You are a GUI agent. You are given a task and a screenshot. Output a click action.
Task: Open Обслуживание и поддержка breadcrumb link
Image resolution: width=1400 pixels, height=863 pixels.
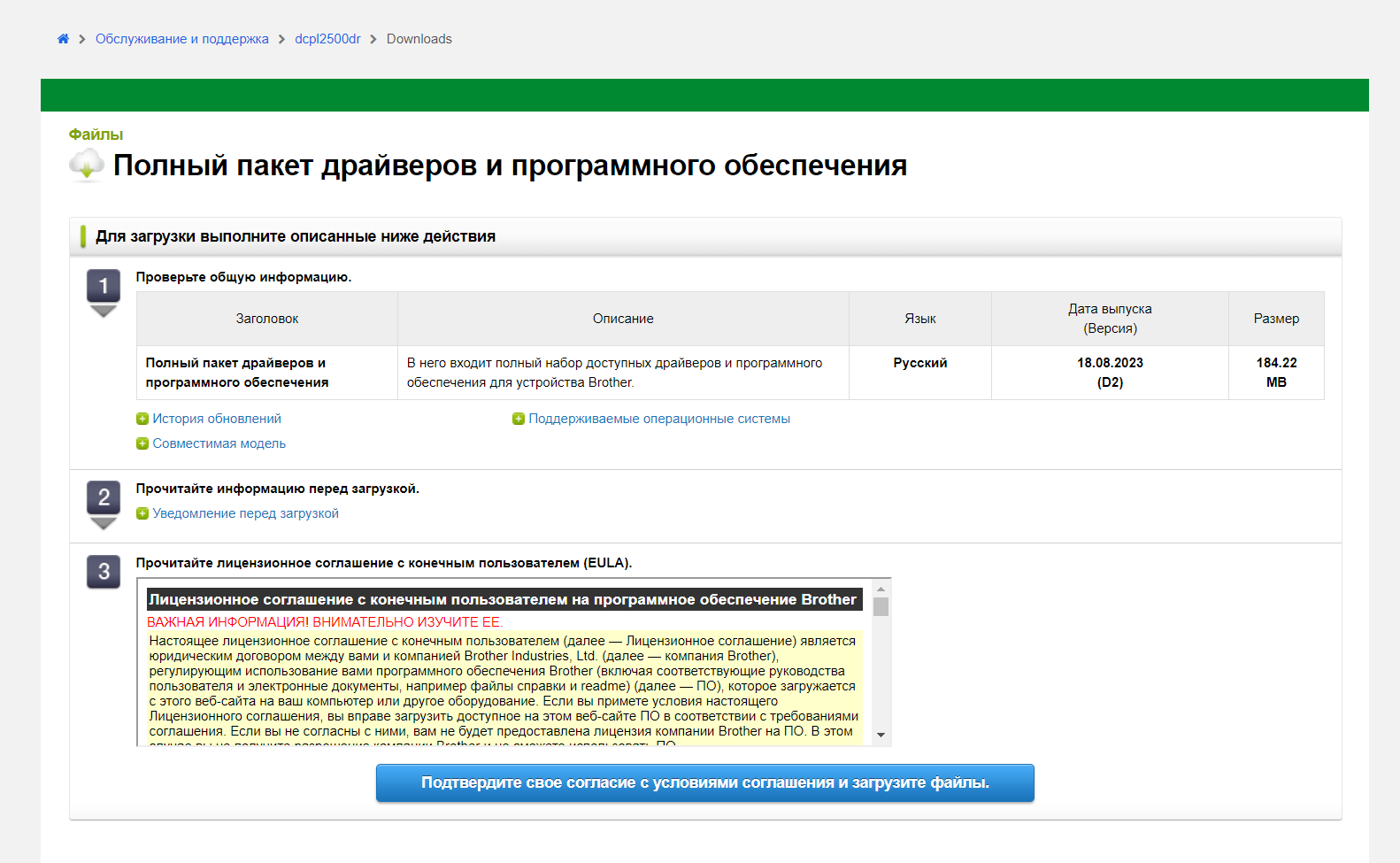pyautogui.click(x=181, y=39)
